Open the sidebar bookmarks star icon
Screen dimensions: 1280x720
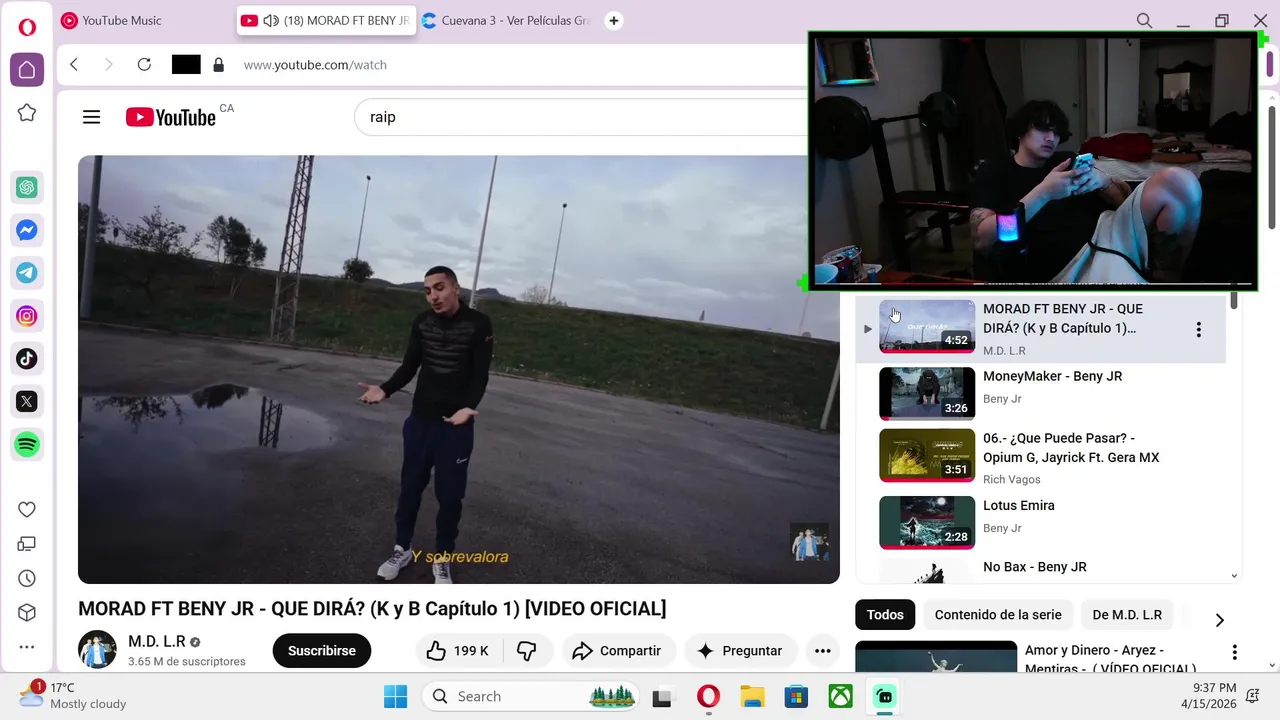27,113
